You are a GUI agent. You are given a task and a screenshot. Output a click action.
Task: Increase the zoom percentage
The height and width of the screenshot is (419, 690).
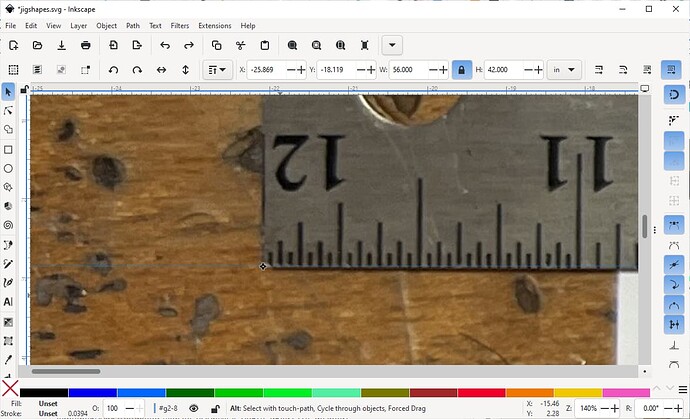(615, 408)
